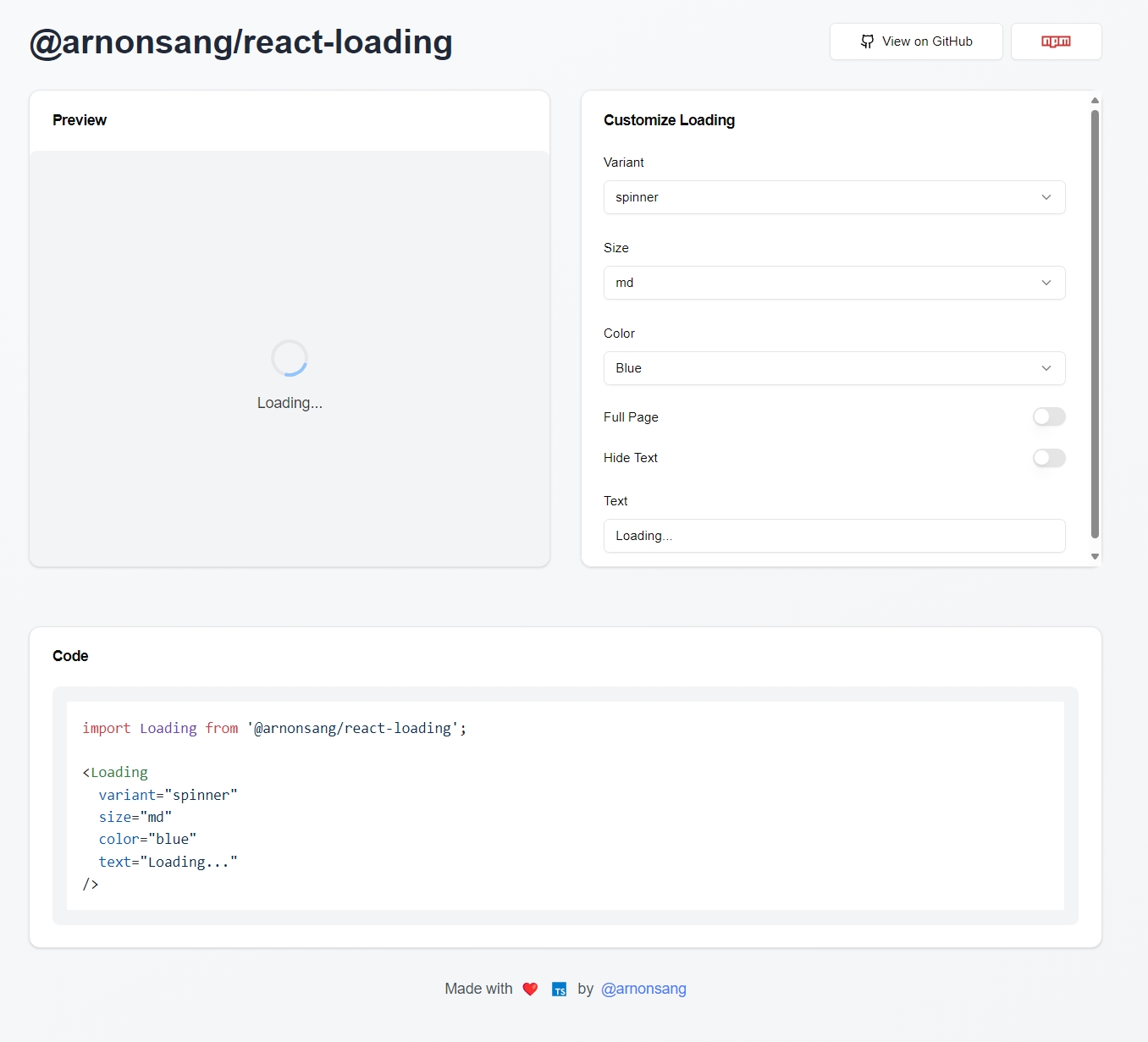The width and height of the screenshot is (1148, 1042).
Task: Turn on the Hide Text switch
Action: click(x=1048, y=458)
